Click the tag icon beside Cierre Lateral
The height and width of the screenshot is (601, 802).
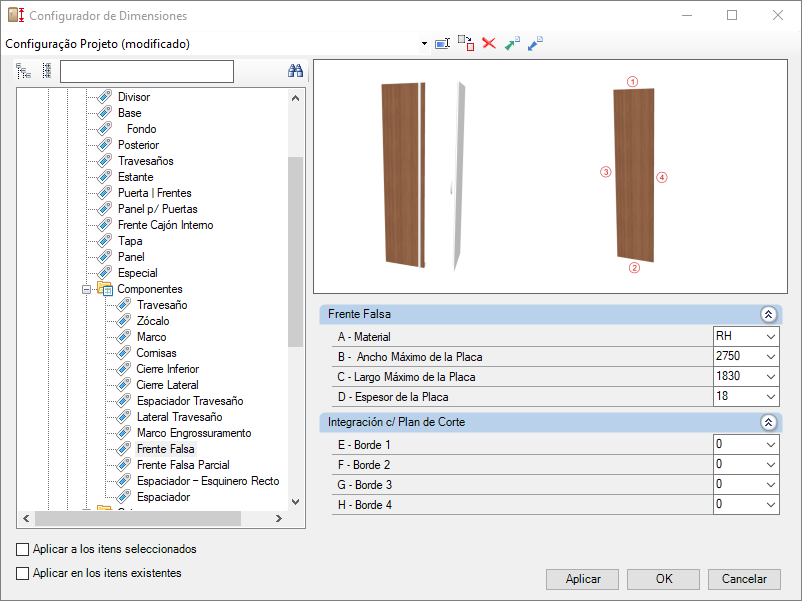(123, 385)
